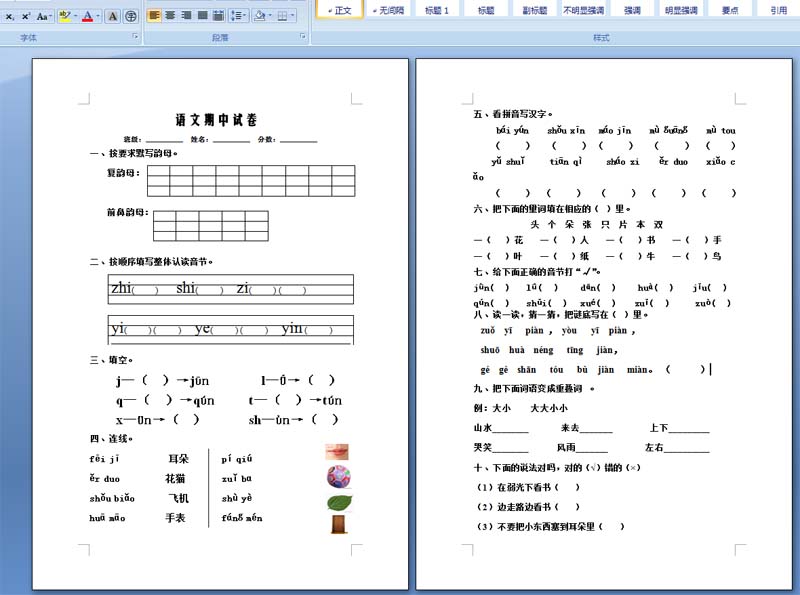Click the 前鼻韵母 label
Viewport: 800px width, 595px height.
[x=128, y=212]
